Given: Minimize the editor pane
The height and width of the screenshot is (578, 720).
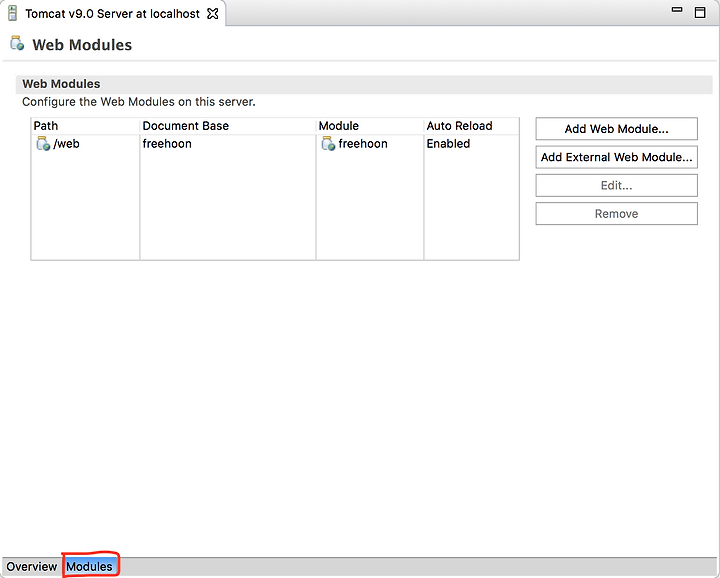Looking at the screenshot, I should click(677, 10).
